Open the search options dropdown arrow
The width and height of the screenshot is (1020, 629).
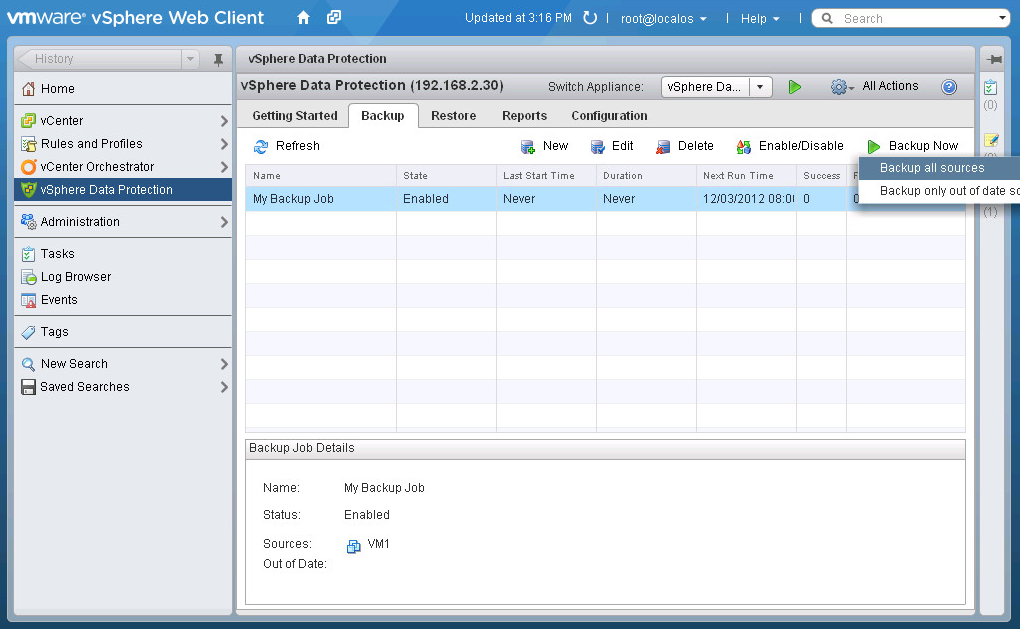pyautogui.click(x=1002, y=18)
